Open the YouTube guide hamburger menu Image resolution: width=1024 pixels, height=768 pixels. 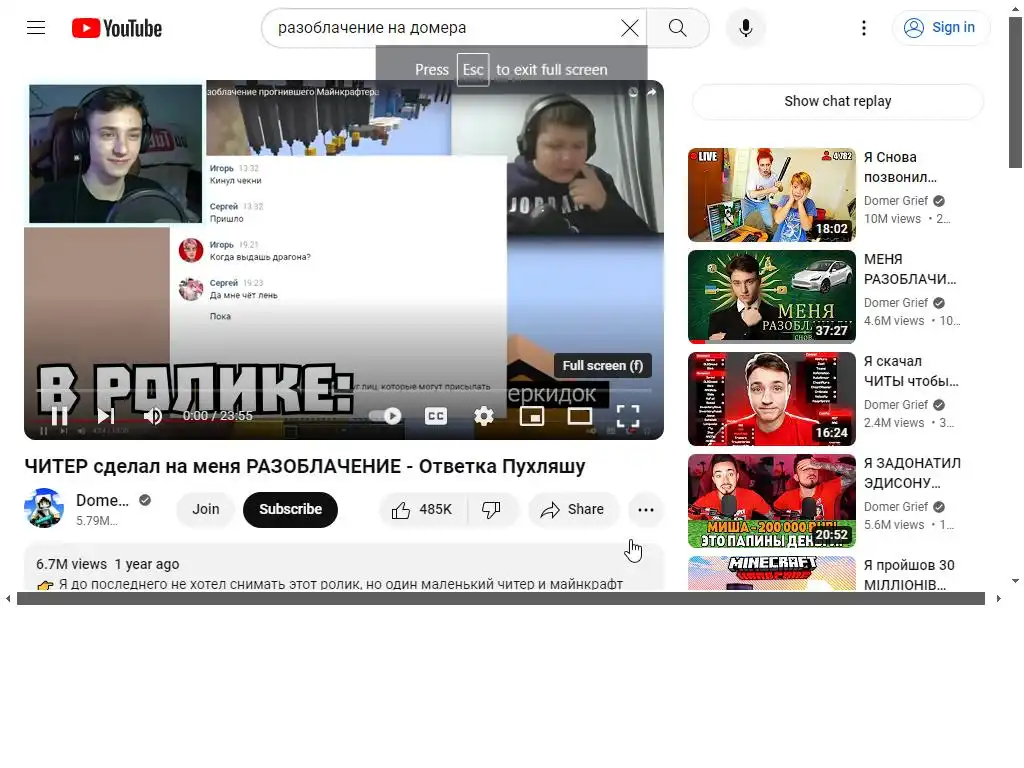click(x=36, y=27)
